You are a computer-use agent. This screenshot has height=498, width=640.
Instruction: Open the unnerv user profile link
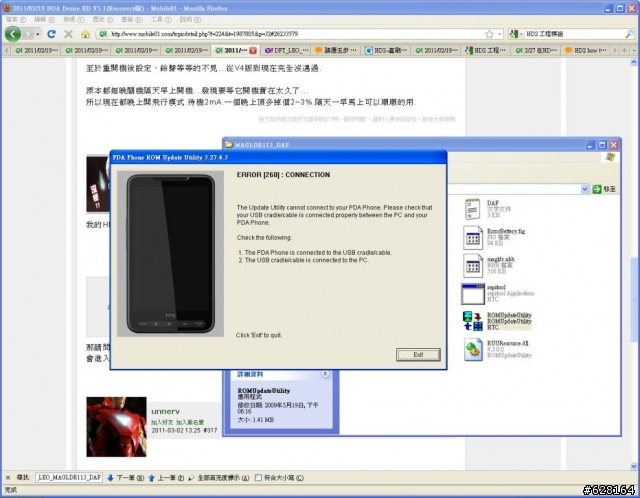[165, 411]
